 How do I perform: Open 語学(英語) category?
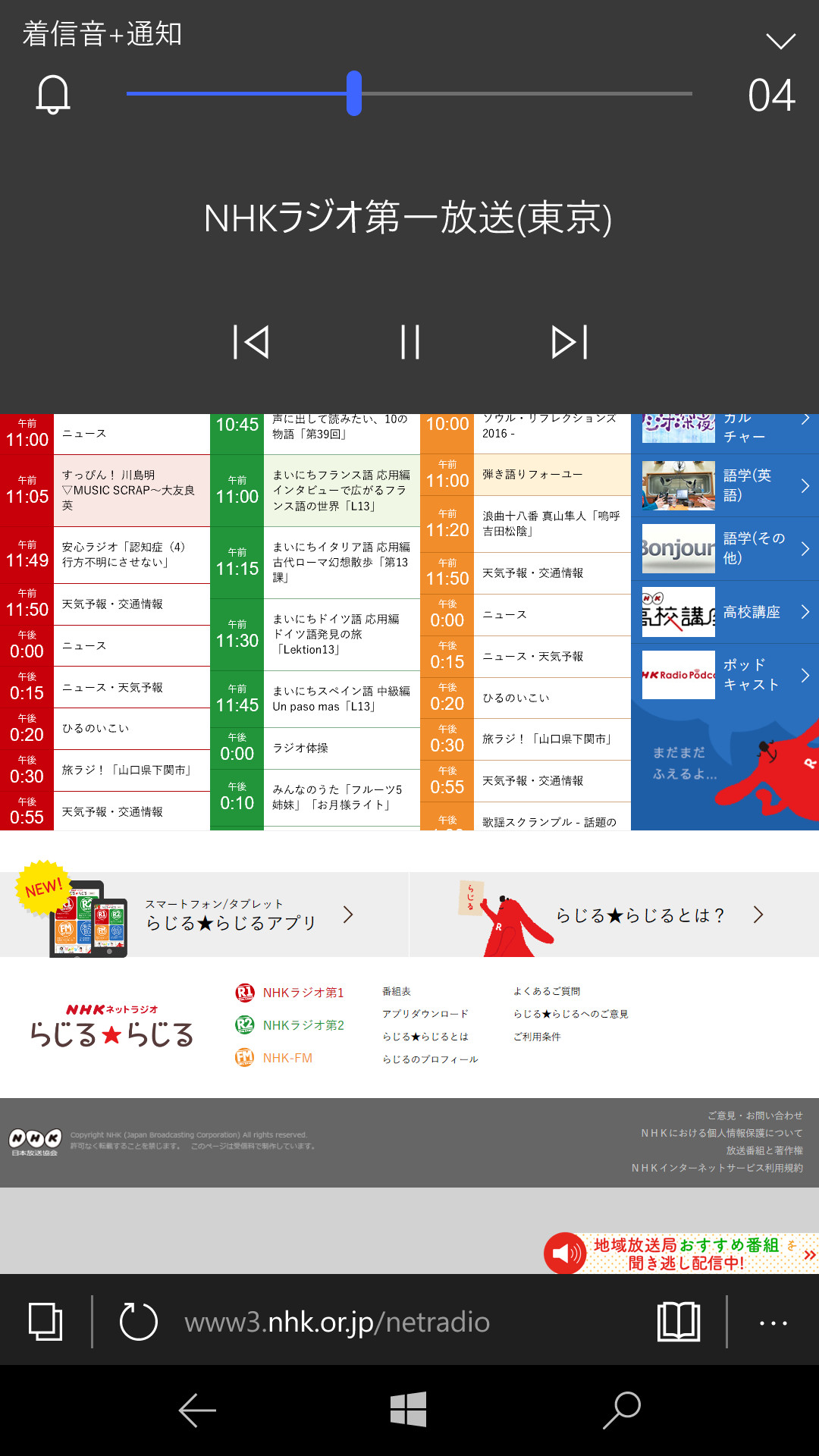point(725,485)
